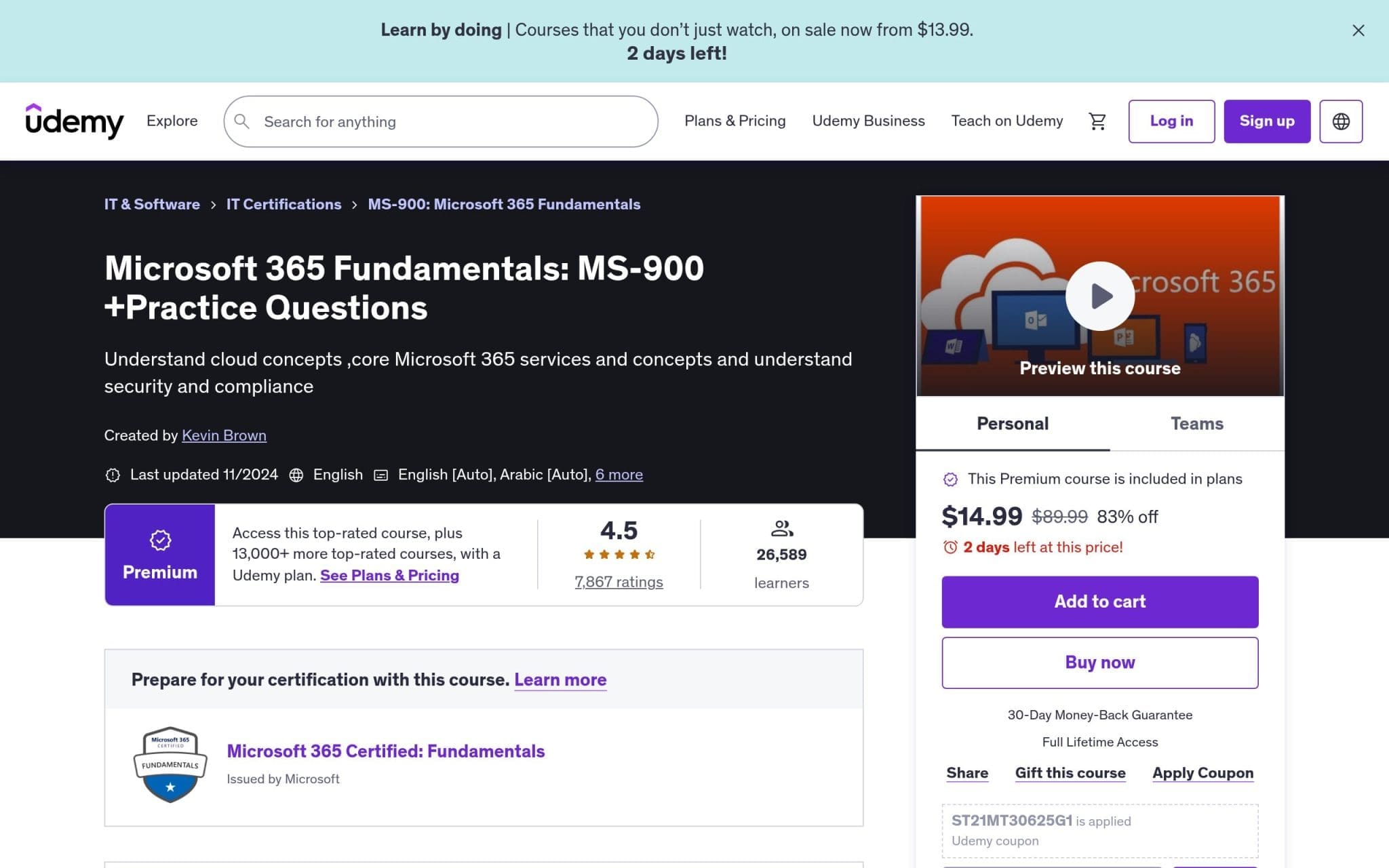Close the promotional sale banner
The height and width of the screenshot is (868, 1389).
(x=1358, y=31)
